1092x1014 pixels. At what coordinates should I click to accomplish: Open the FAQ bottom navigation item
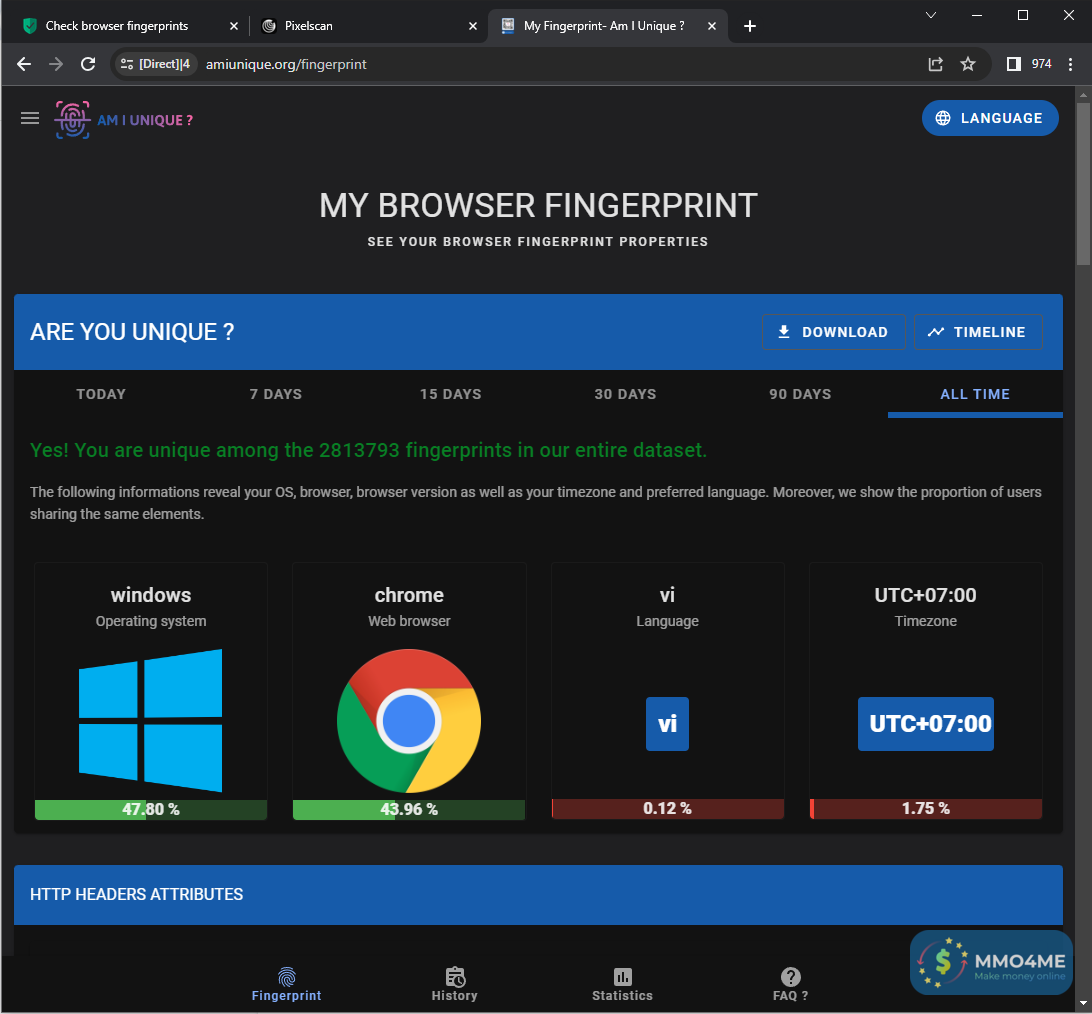tap(790, 985)
